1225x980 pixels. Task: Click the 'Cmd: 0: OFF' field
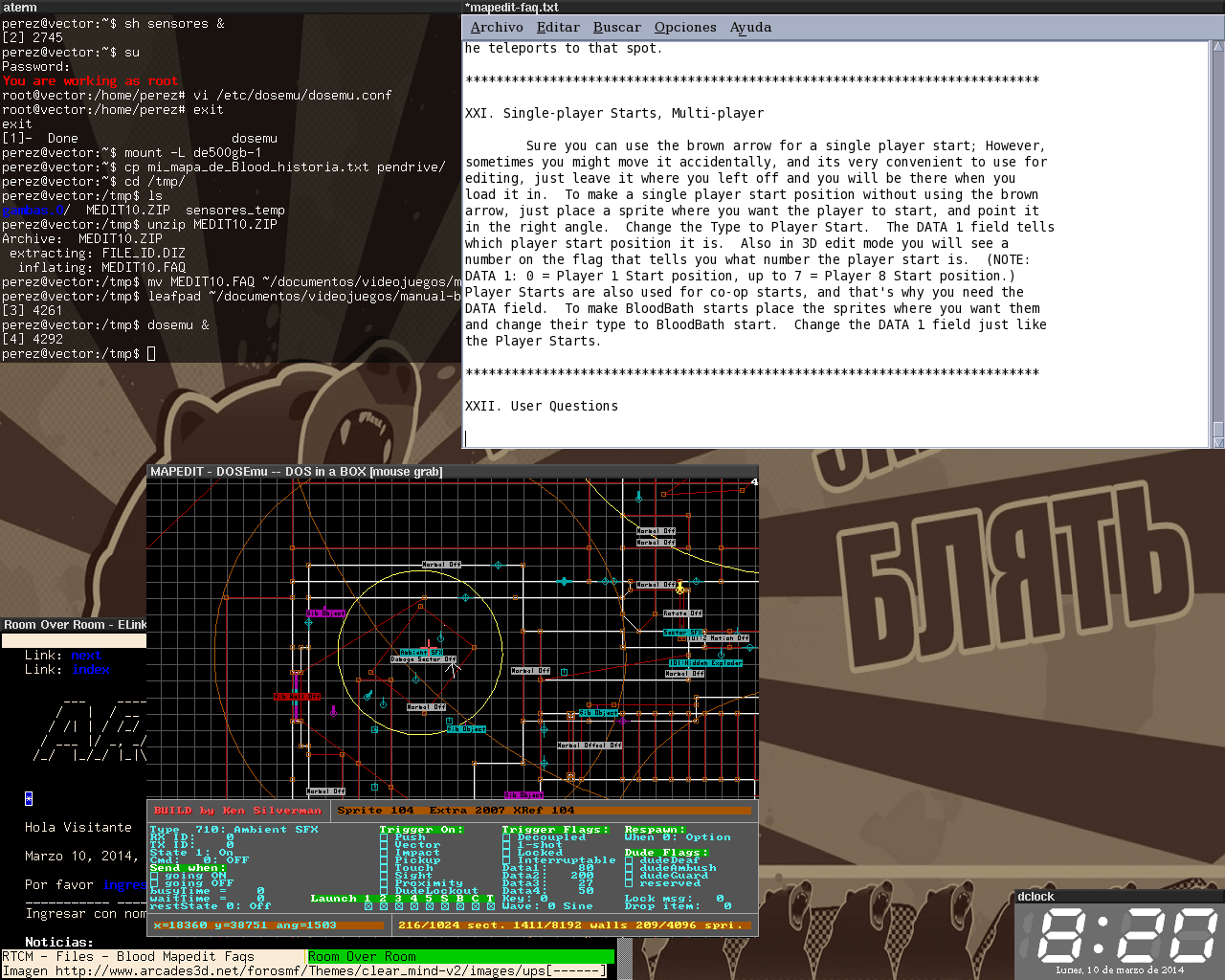coord(199,860)
